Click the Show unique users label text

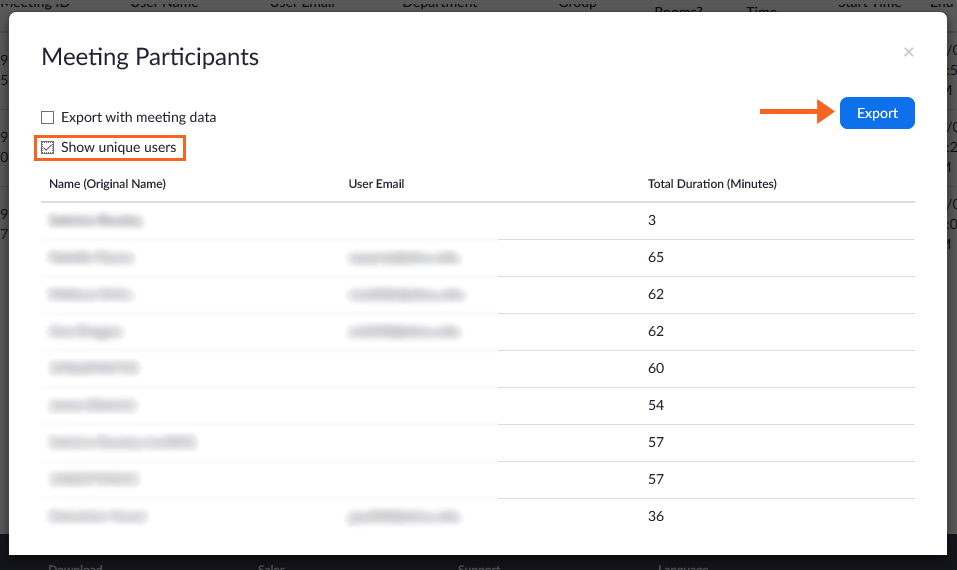118,147
